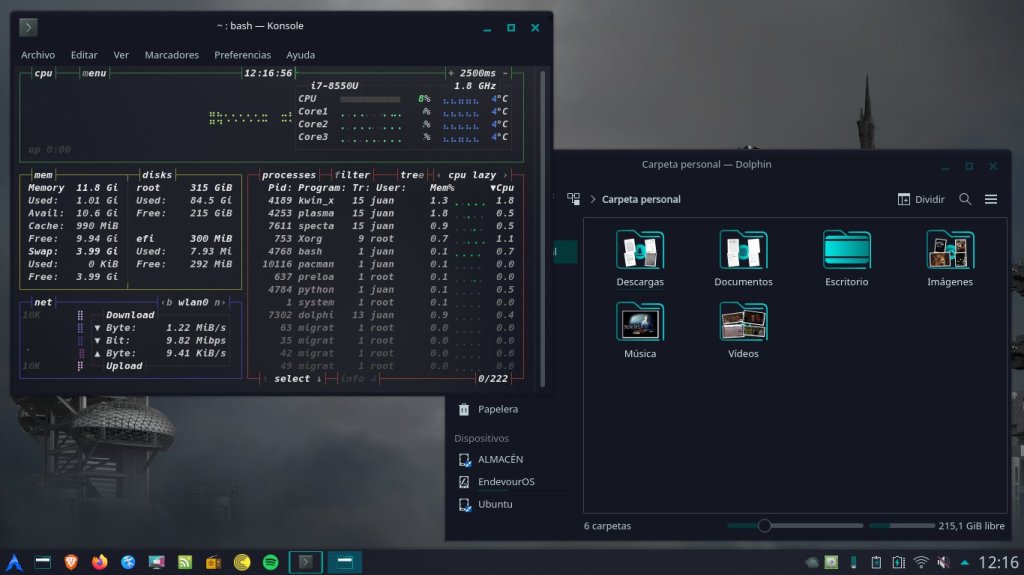Open Spotify from the taskbar
This screenshot has height=575, width=1024.
pyautogui.click(x=271, y=563)
